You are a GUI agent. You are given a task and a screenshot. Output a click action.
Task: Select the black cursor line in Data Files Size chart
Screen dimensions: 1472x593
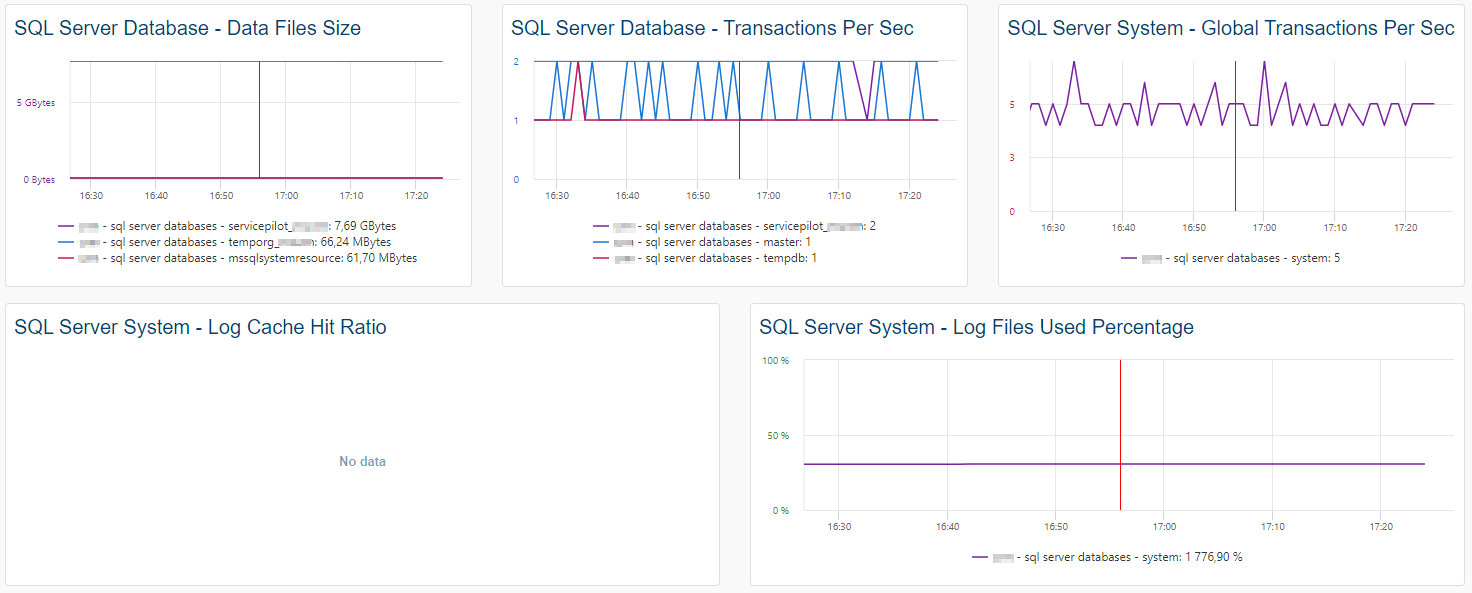point(260,120)
